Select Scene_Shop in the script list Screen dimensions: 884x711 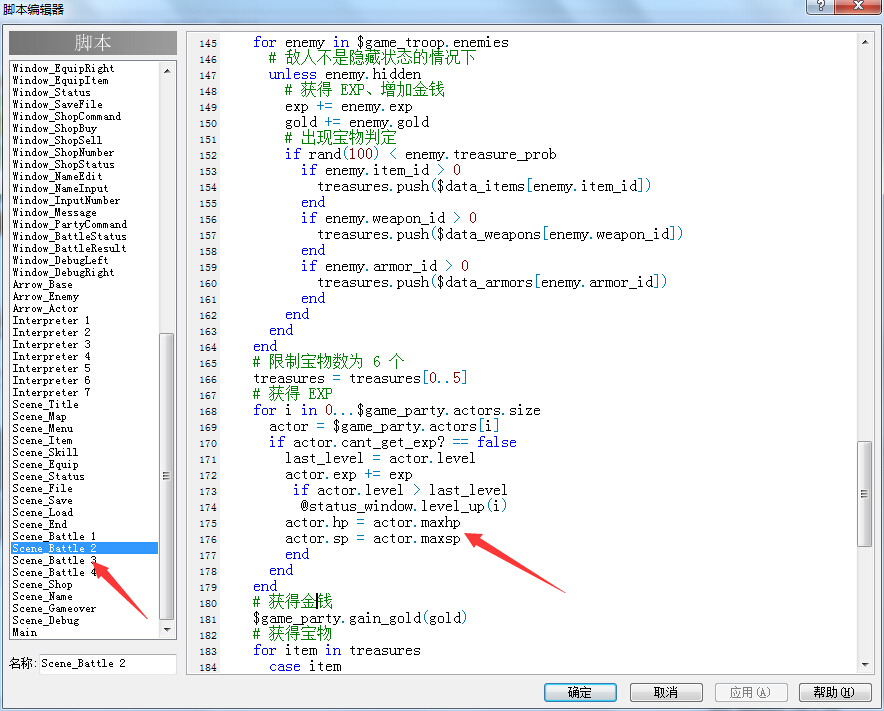(42, 585)
